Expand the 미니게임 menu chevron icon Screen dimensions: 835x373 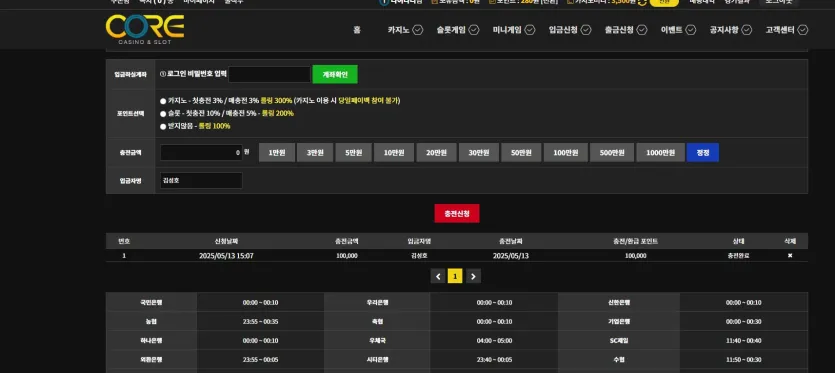(530, 30)
